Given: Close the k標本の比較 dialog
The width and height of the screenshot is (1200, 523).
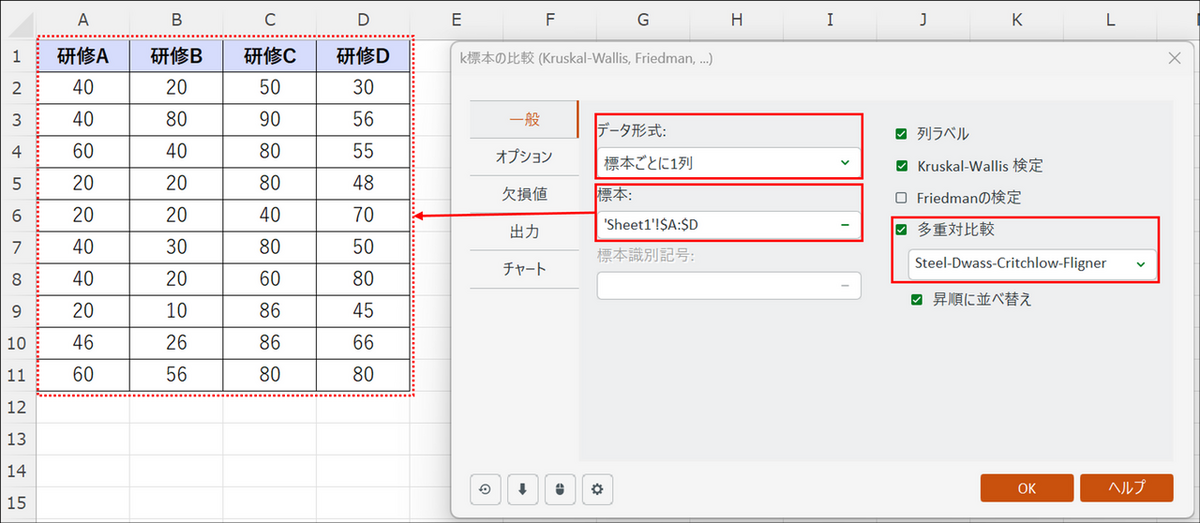Looking at the screenshot, I should pyautogui.click(x=1174, y=58).
